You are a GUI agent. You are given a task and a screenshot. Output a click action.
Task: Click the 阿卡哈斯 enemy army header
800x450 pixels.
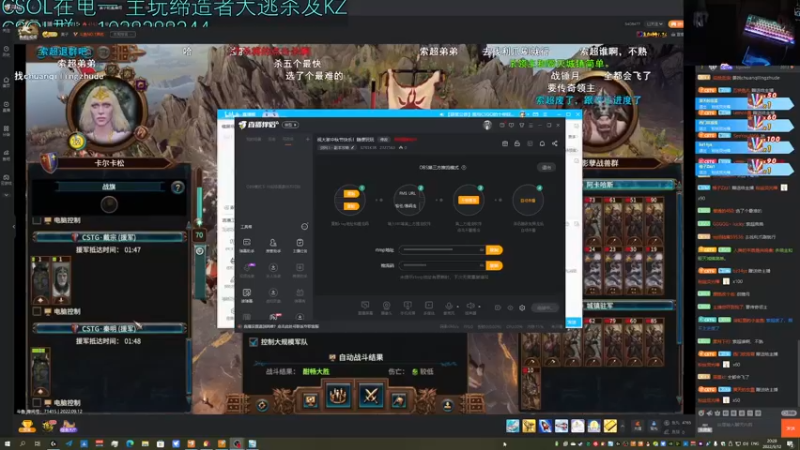click(x=629, y=185)
